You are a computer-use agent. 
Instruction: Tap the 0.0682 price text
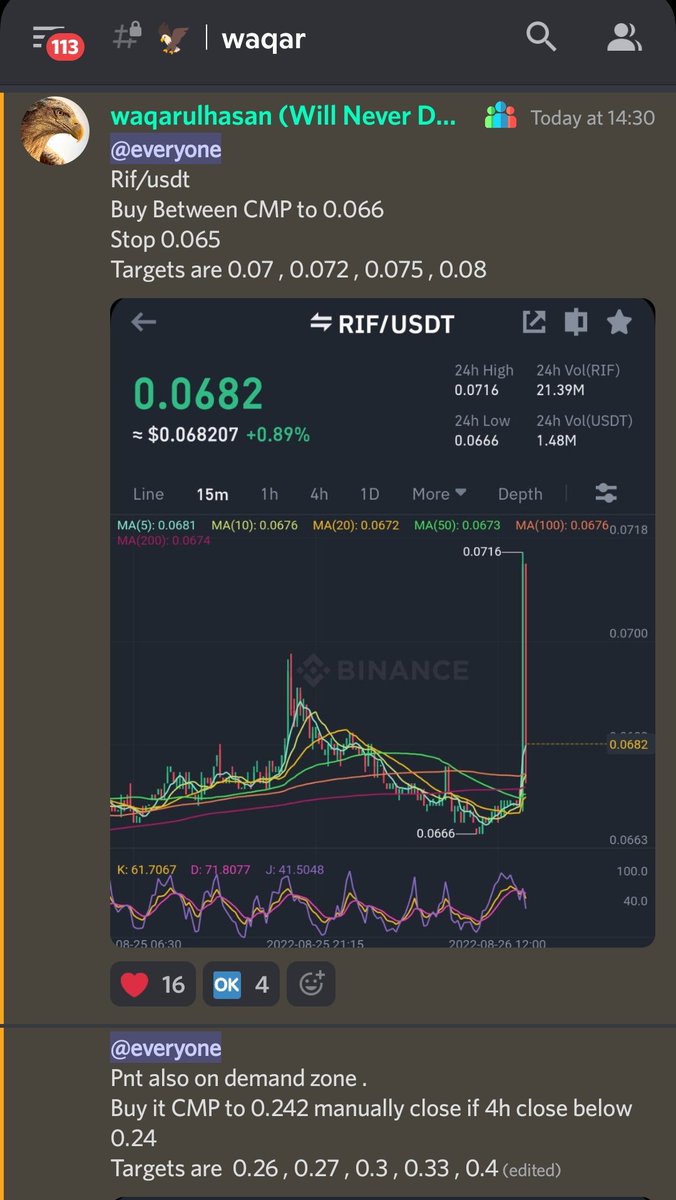click(x=199, y=394)
